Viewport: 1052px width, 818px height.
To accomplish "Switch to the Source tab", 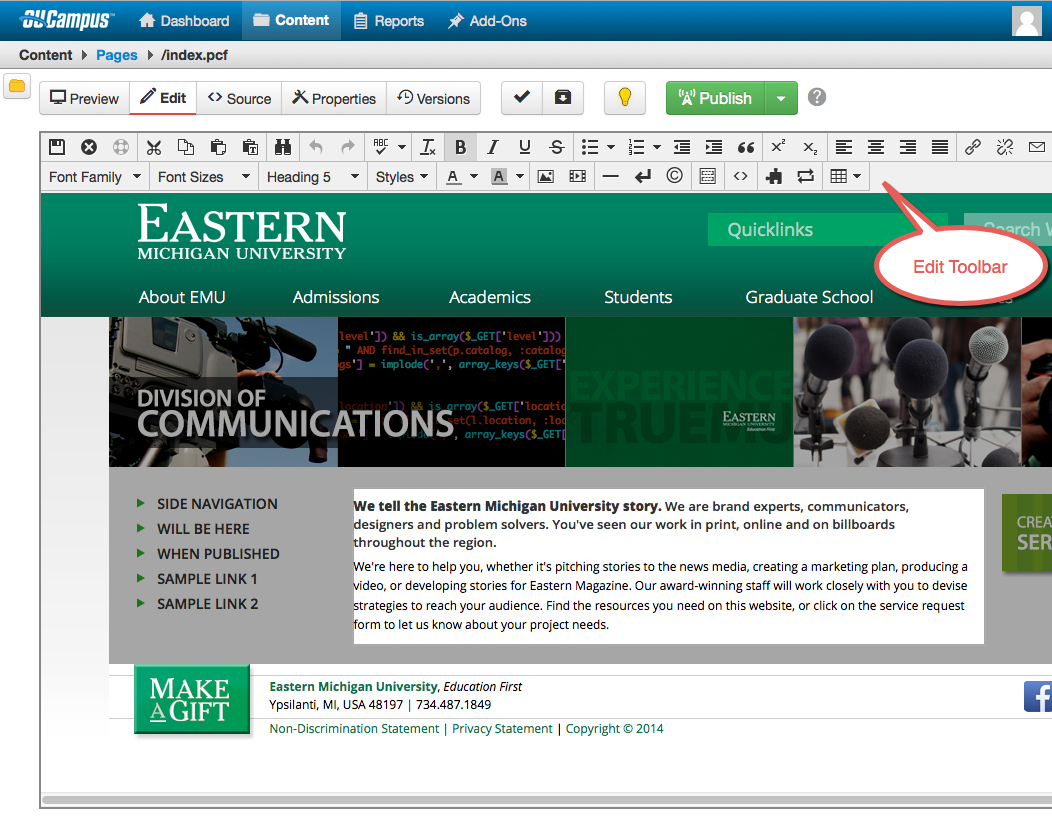I will tap(240, 98).
